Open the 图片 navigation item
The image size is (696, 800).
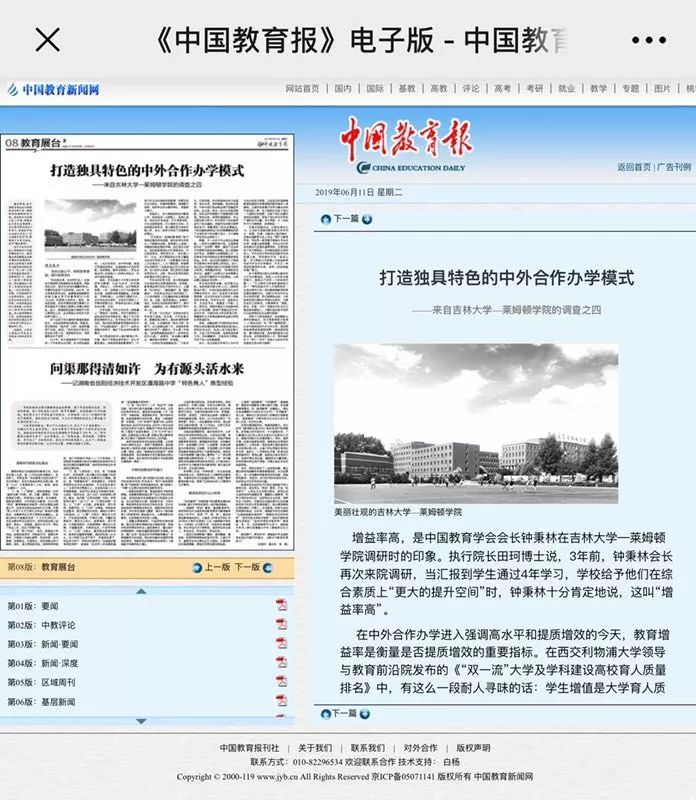[662, 88]
